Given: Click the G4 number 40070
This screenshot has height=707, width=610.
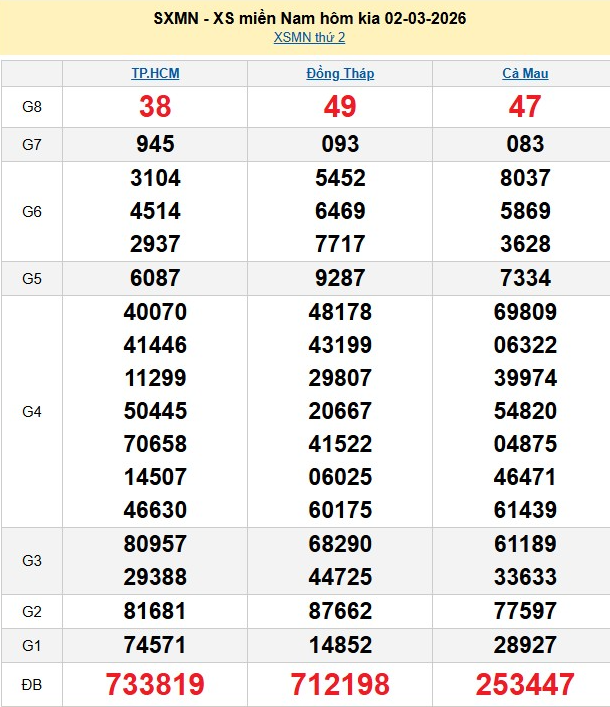Looking at the screenshot, I should pos(155,312).
